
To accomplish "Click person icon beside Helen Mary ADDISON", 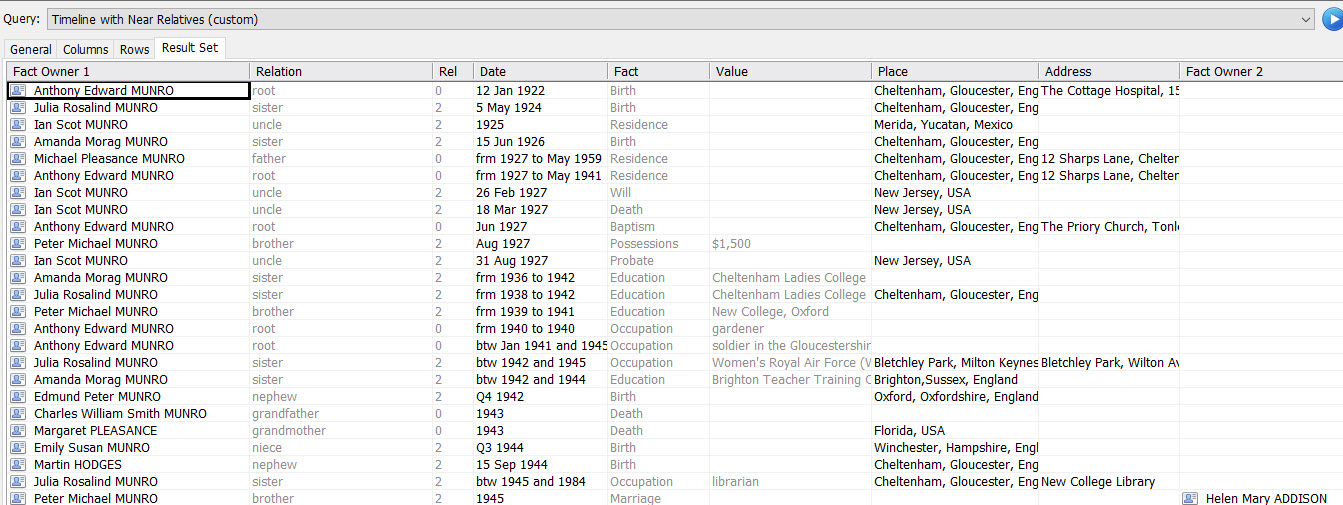I will [1190, 498].
